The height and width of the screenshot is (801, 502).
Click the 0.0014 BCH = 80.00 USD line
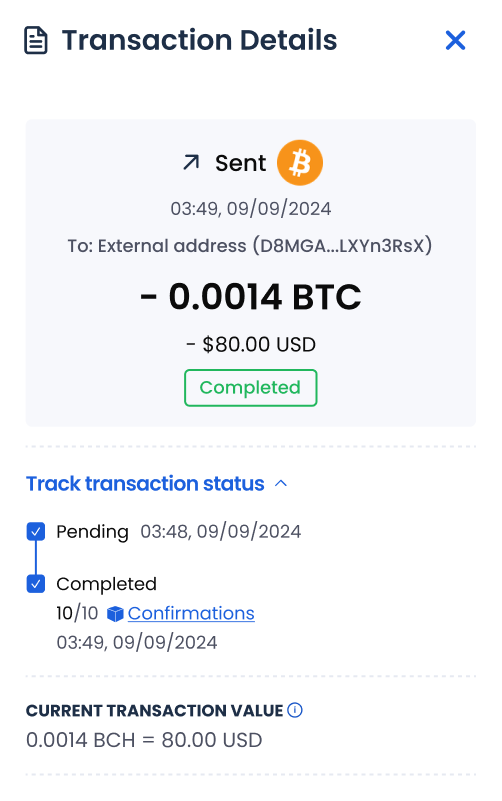click(x=144, y=740)
